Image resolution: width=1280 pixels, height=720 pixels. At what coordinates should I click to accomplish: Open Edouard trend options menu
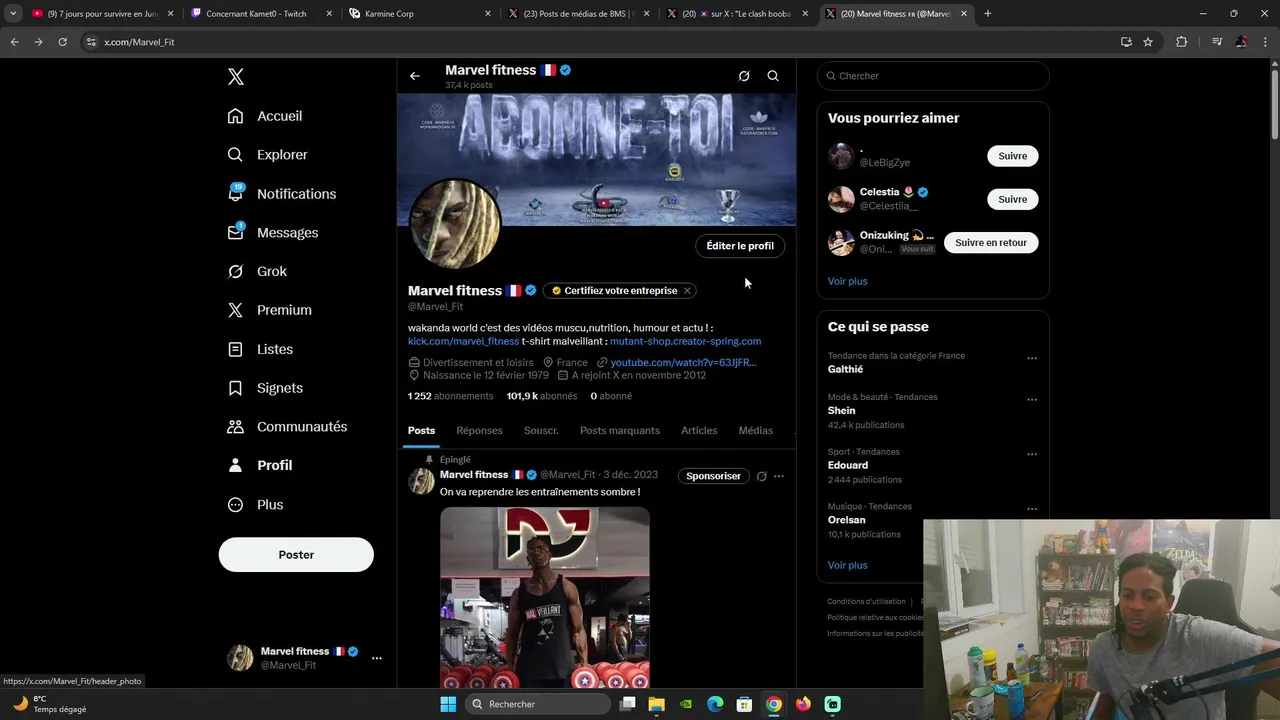coord(1032,454)
